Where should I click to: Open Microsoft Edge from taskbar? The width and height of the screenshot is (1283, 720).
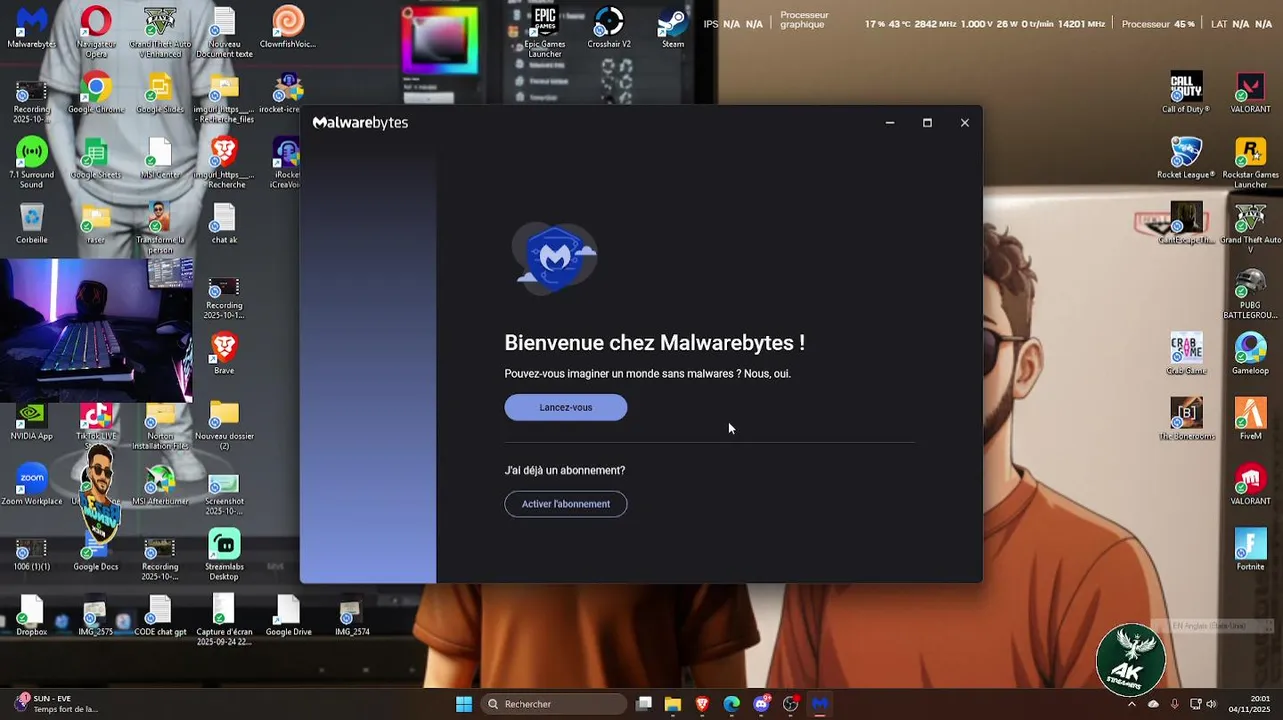click(732, 704)
